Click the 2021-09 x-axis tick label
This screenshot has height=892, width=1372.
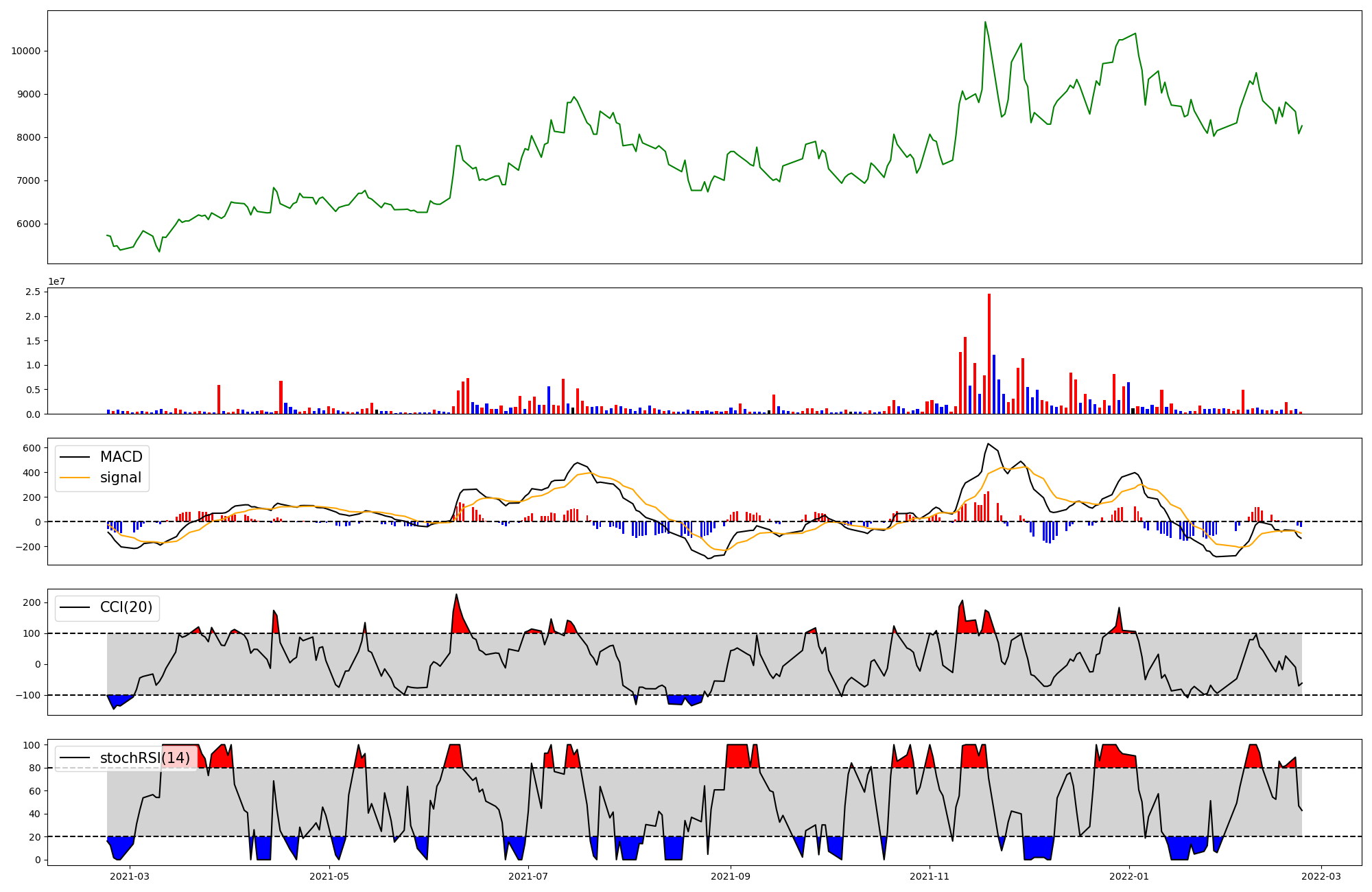click(x=731, y=876)
